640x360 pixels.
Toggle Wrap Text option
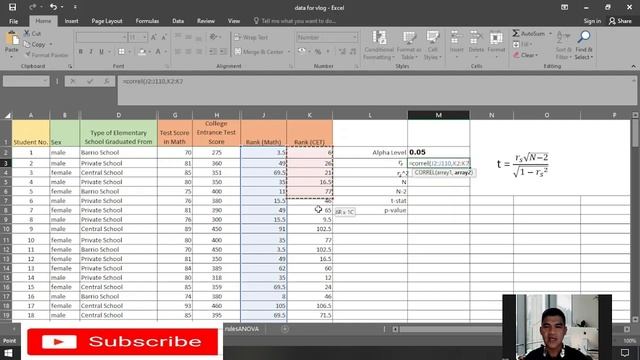coord(251,38)
